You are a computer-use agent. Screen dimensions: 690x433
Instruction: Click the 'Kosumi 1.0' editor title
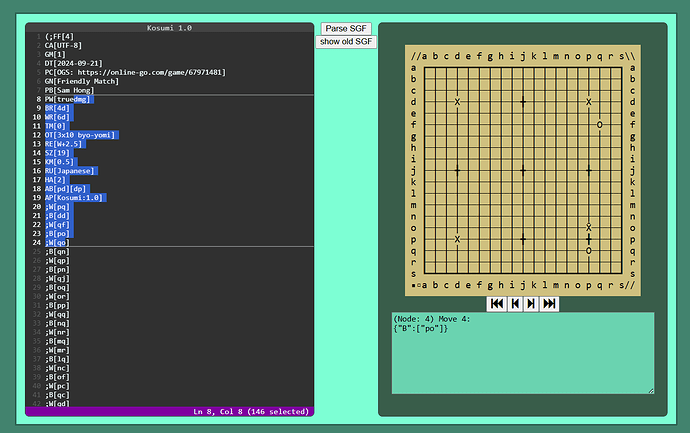pos(169,28)
